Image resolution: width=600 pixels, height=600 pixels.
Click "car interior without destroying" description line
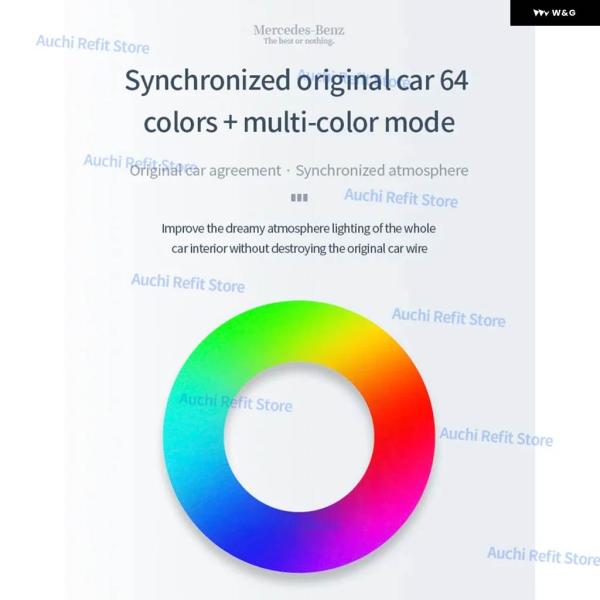(298, 248)
